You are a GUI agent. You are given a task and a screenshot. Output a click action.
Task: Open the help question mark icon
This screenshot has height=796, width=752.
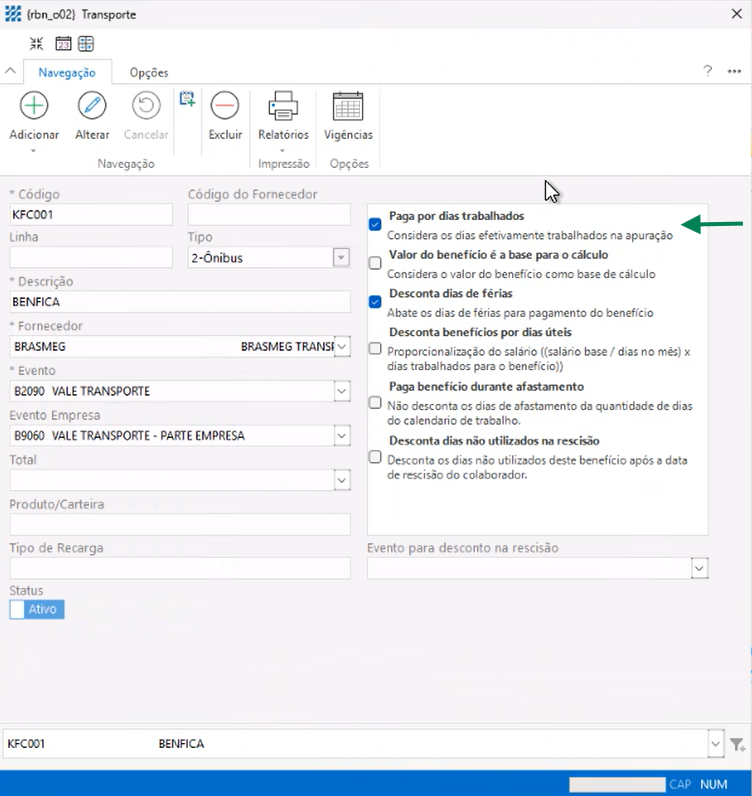(707, 71)
